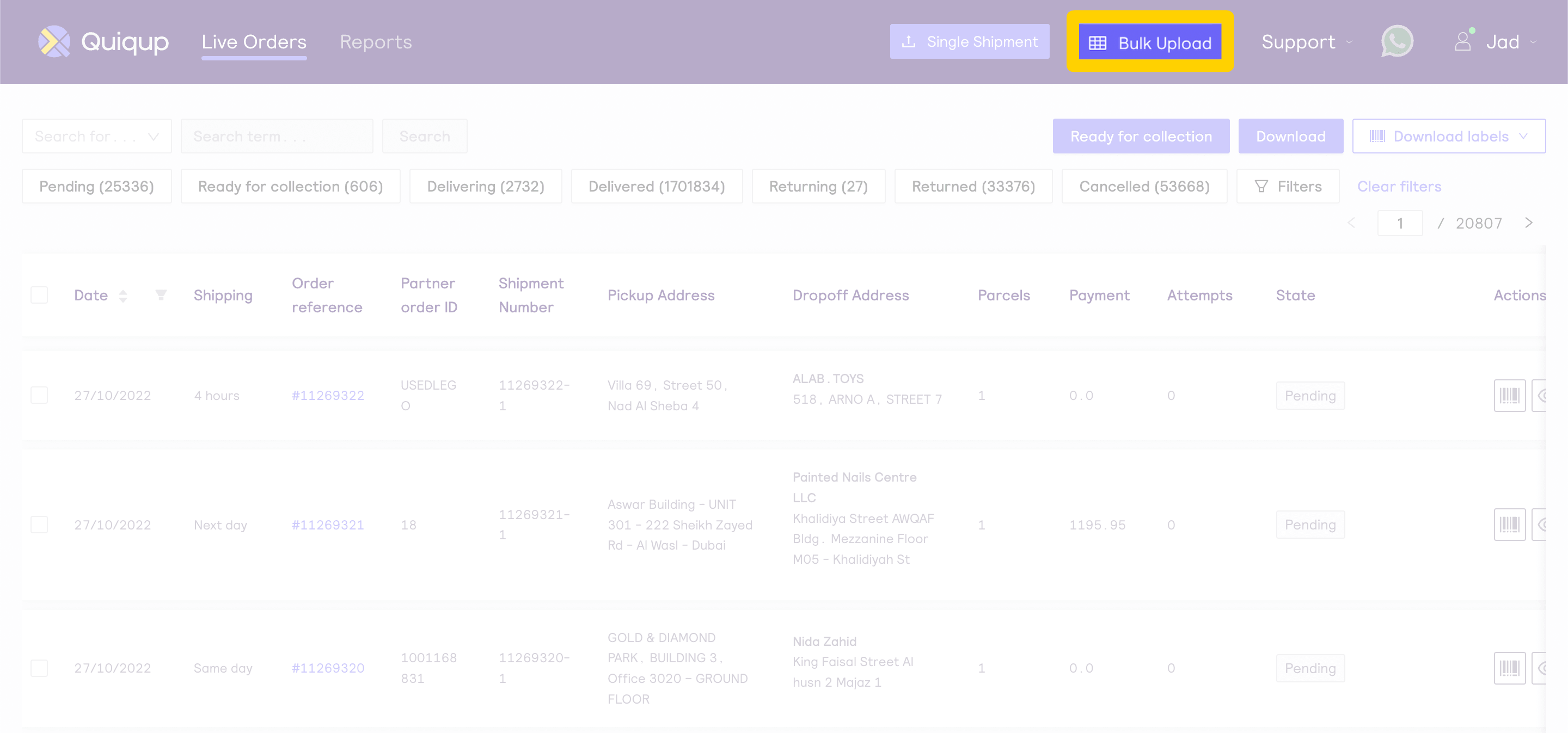Image resolution: width=1568 pixels, height=733 pixels.
Task: Open the Support dropdown menu
Action: 1306,42
